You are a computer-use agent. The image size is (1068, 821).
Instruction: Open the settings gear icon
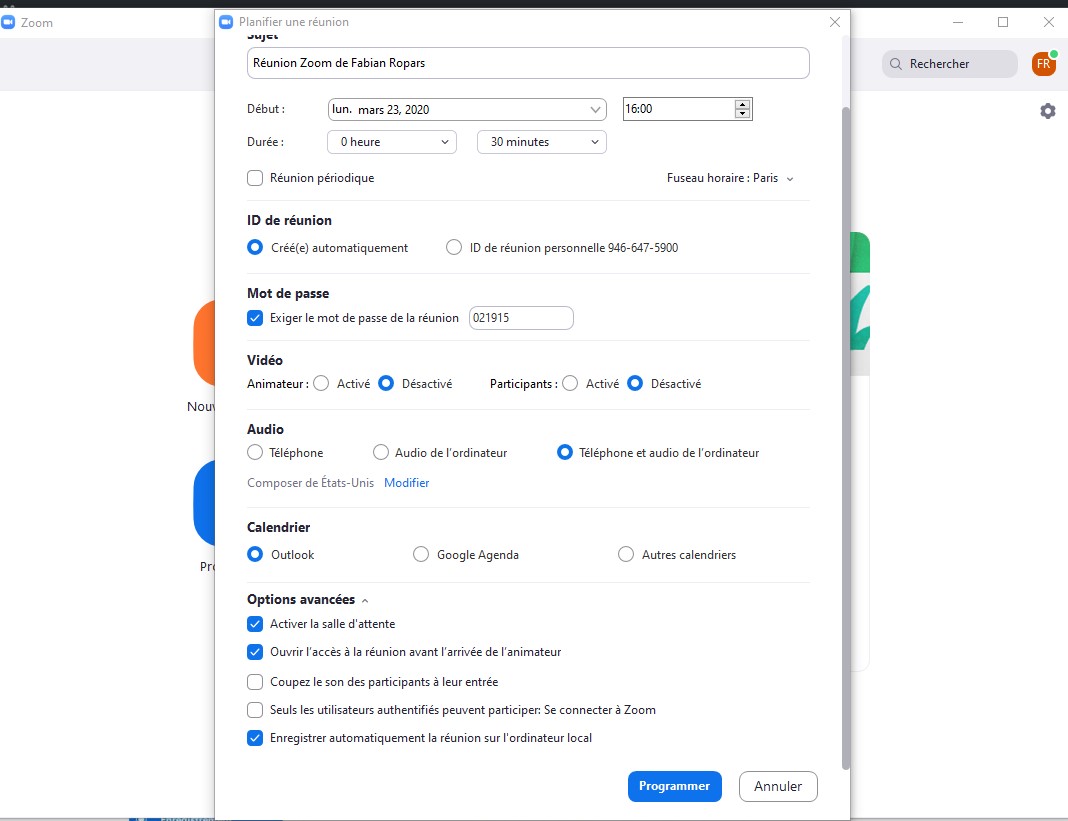[x=1047, y=111]
